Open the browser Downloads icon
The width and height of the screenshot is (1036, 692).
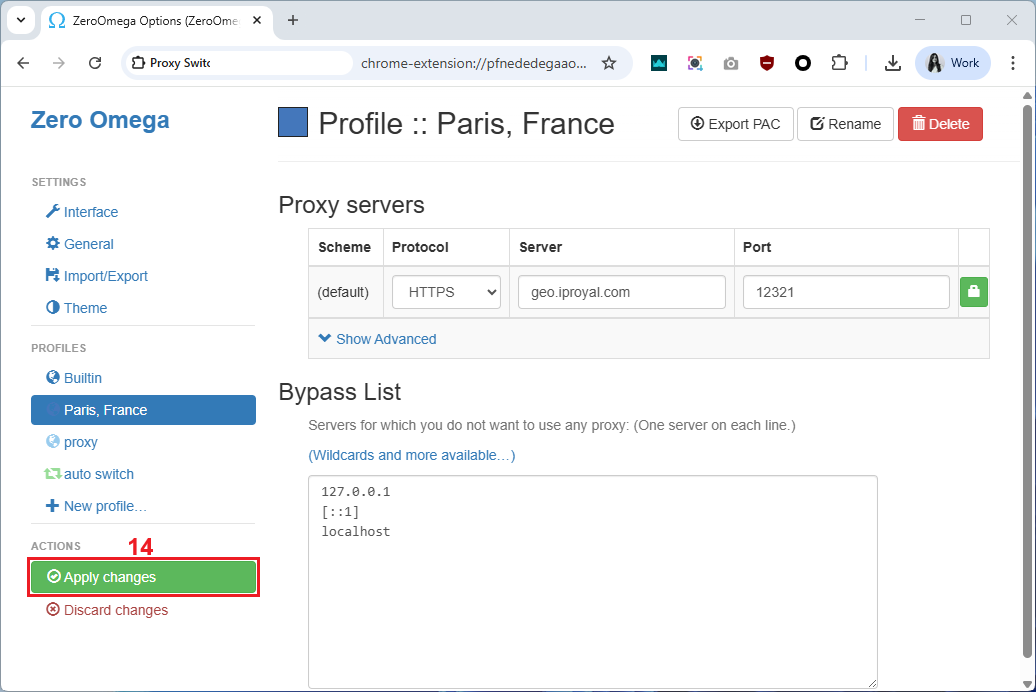[893, 63]
